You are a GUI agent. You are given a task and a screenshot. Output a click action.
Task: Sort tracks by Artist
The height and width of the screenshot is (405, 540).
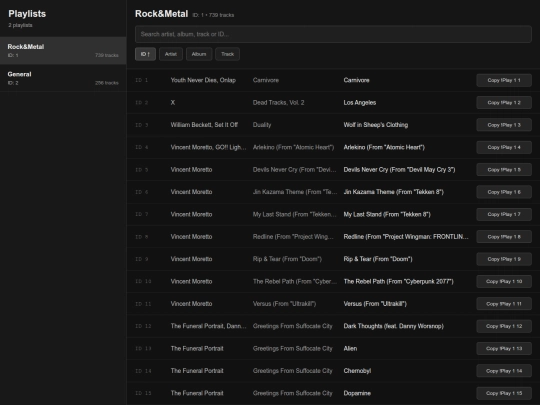pos(171,54)
